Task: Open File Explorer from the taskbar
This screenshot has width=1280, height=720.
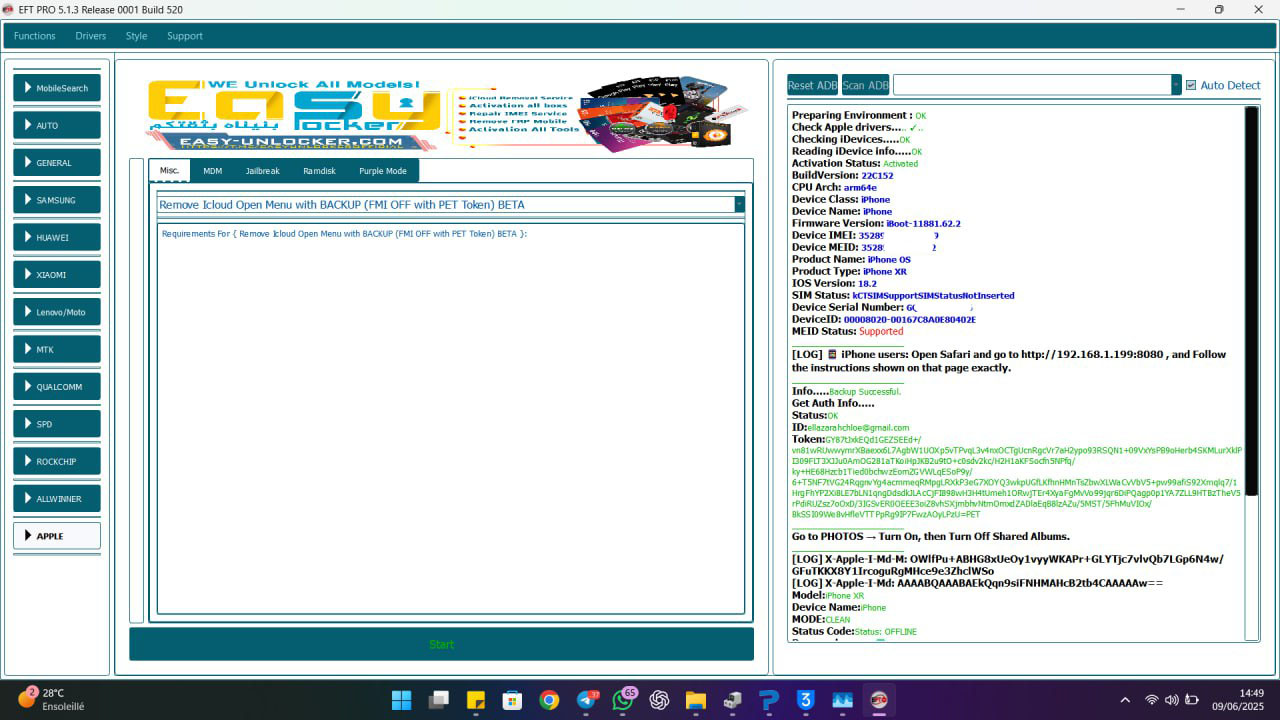Action: tap(696, 700)
